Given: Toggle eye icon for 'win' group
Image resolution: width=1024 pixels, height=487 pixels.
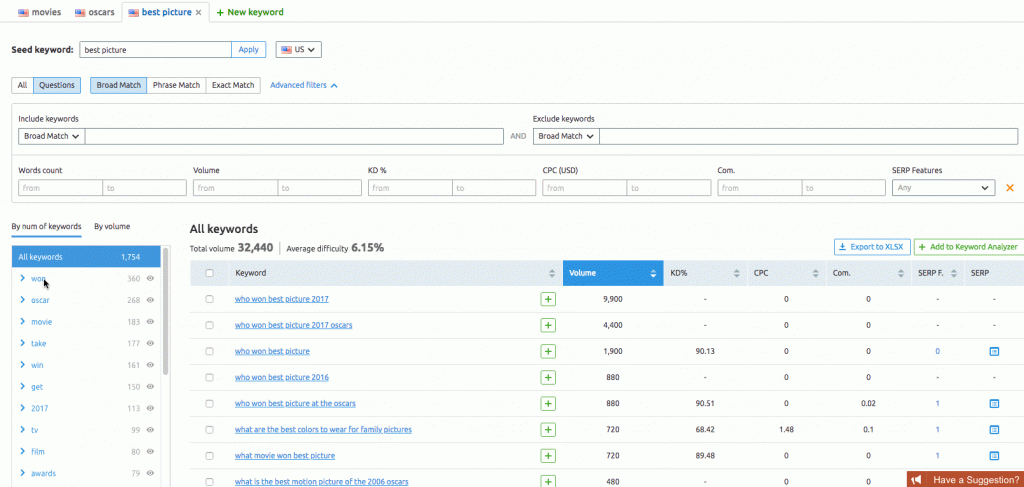Looking at the screenshot, I should [x=150, y=365].
